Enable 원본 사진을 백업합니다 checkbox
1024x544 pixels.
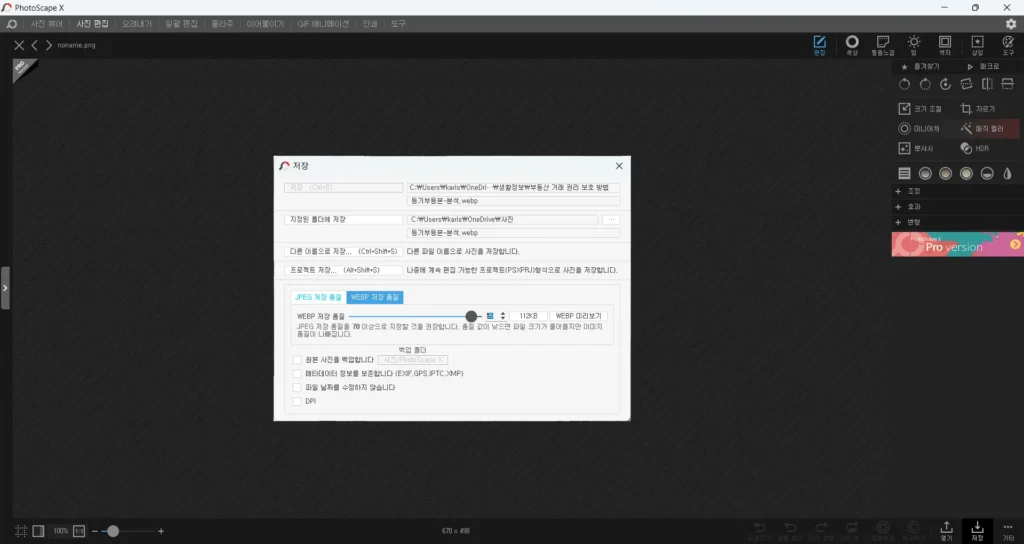point(297,360)
